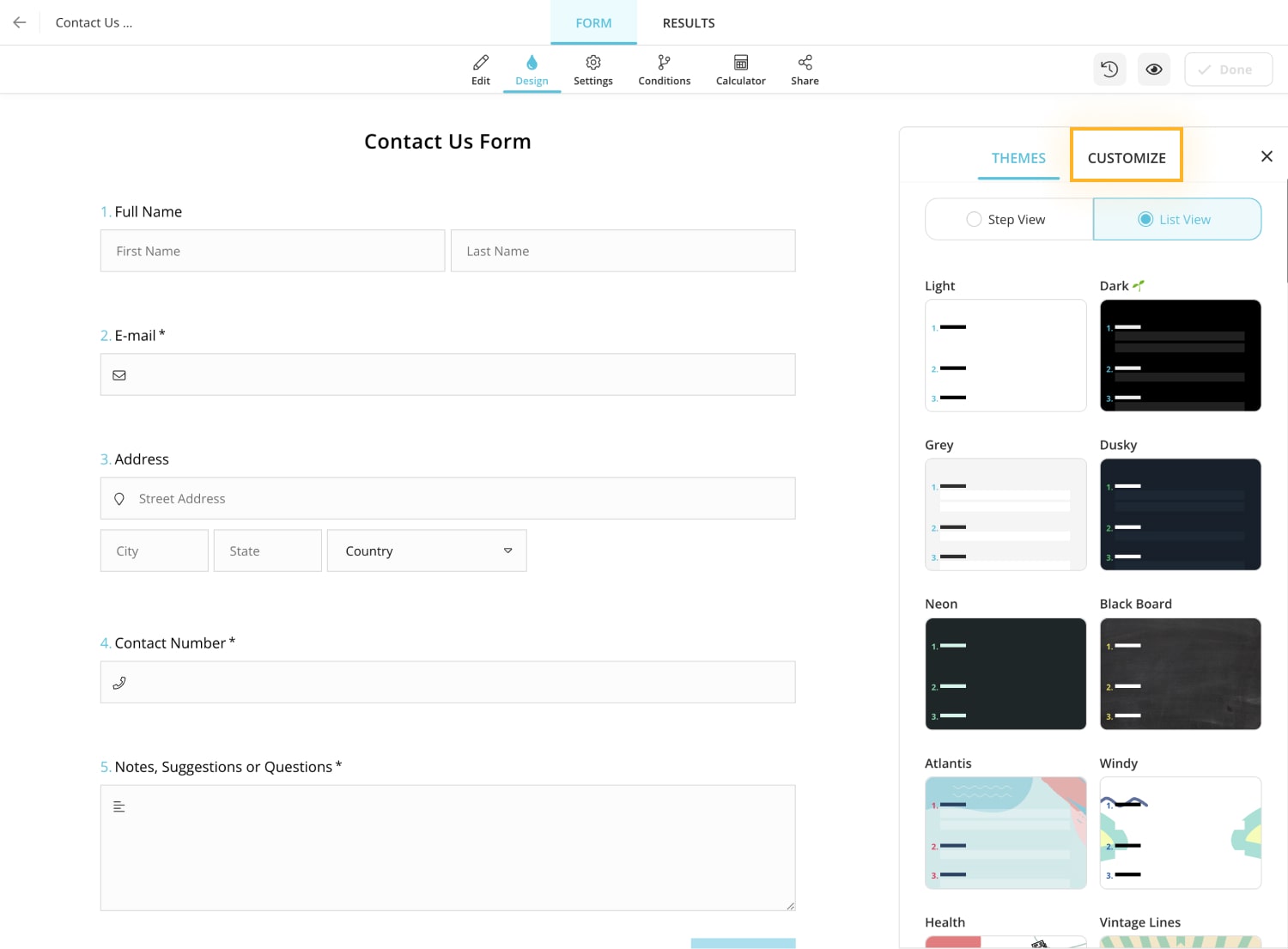Close the design panel
The width and height of the screenshot is (1288, 949).
1267,156
